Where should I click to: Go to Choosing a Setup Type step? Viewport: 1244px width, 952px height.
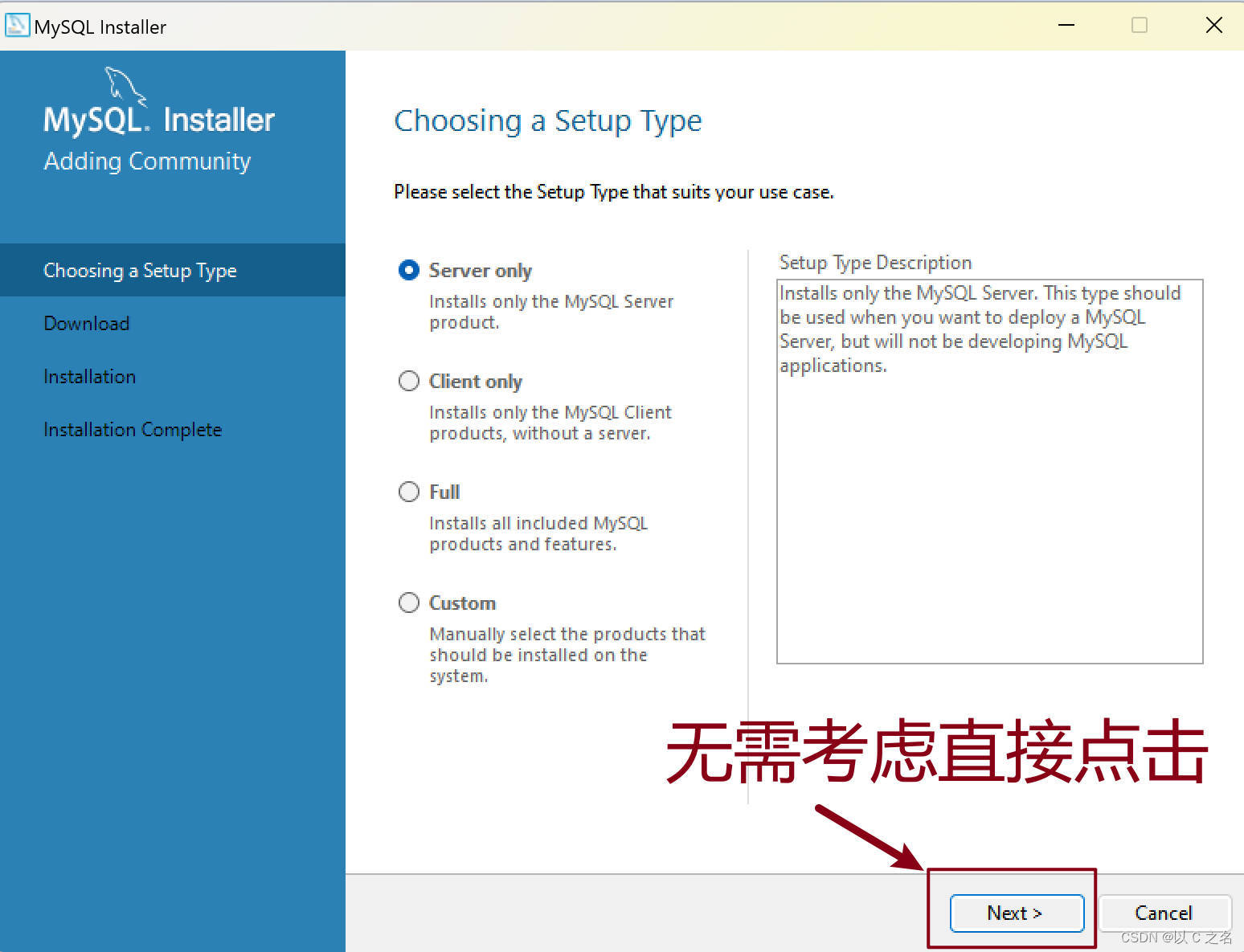pos(173,270)
